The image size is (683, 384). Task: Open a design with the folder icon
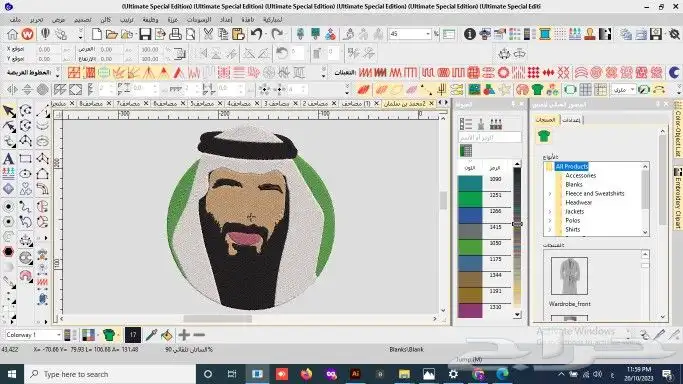click(112, 34)
